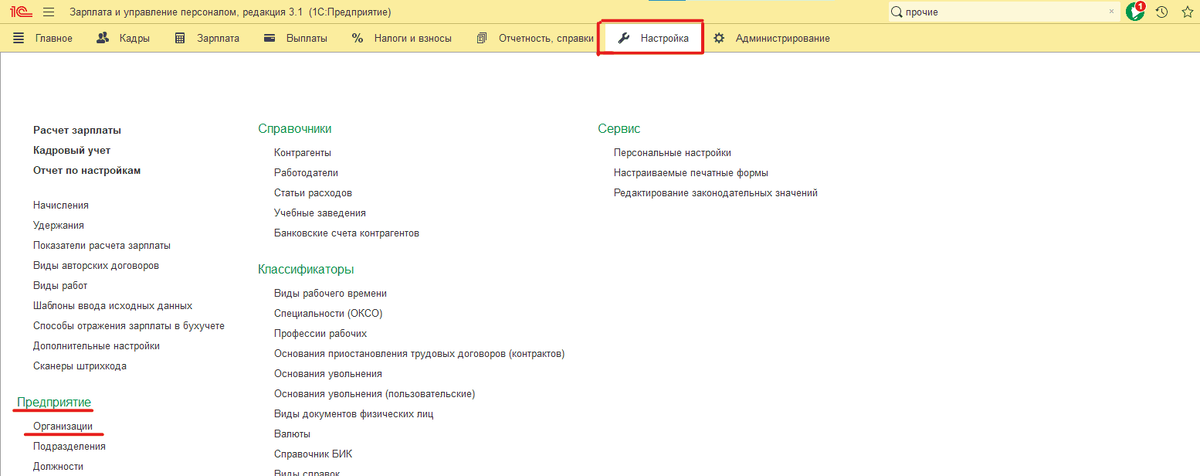Open Виды работ list
Image resolution: width=1200 pixels, height=476 pixels.
(x=60, y=285)
